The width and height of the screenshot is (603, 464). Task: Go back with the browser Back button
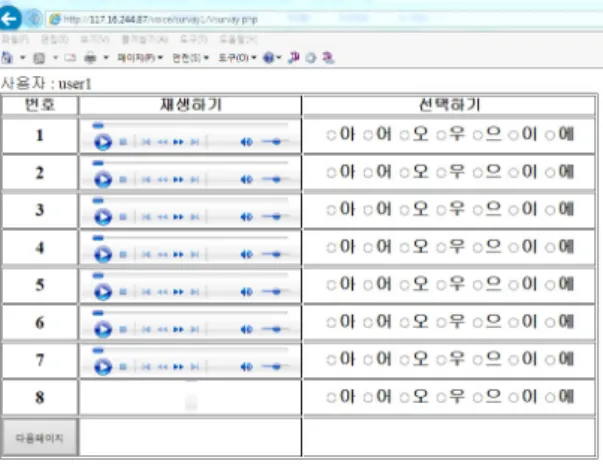pyautogui.click(x=9, y=18)
